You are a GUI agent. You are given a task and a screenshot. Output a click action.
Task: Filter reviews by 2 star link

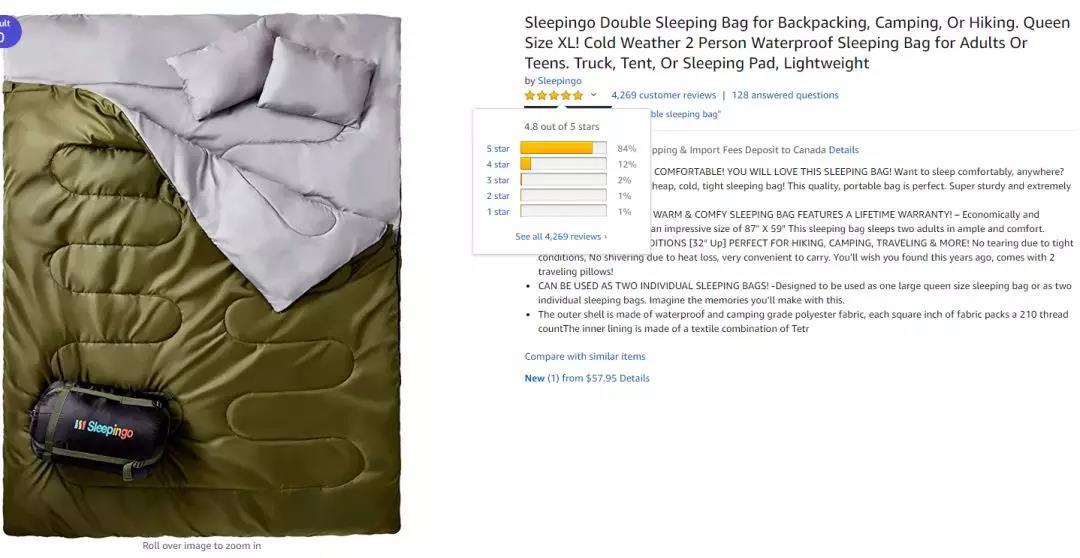click(498, 196)
